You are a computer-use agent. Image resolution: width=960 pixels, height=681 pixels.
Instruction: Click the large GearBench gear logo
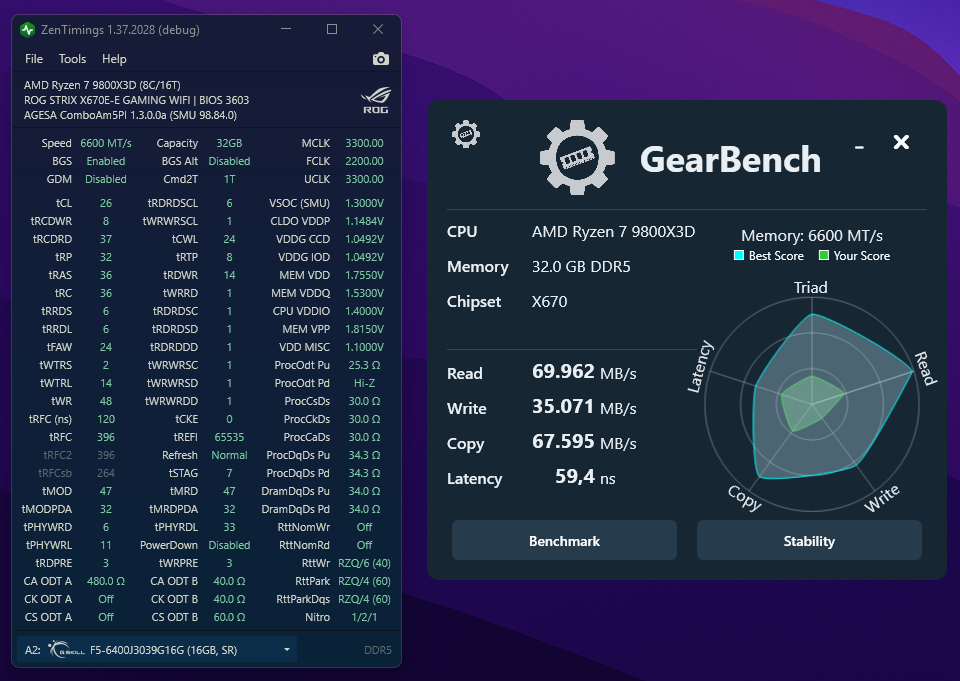[x=577, y=157]
